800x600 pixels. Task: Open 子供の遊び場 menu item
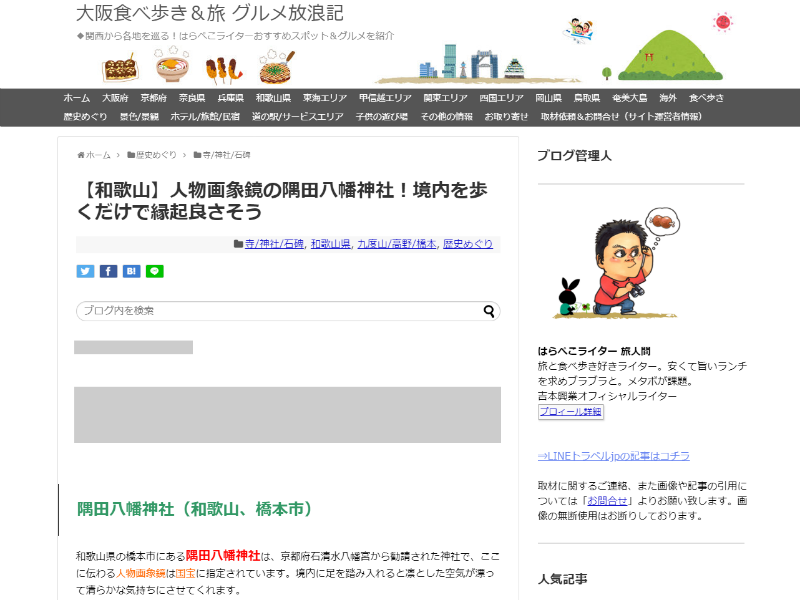tap(382, 116)
